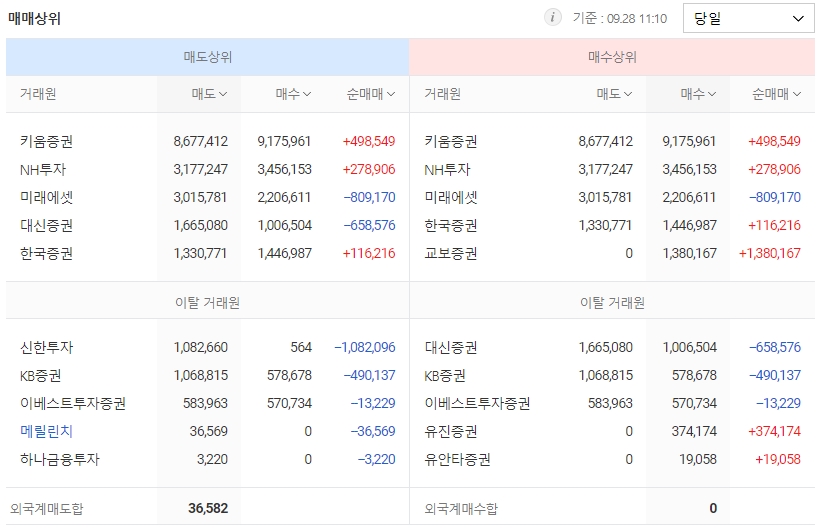Click KB증권 in the right 이탈 거래원 list

[x=445, y=375]
